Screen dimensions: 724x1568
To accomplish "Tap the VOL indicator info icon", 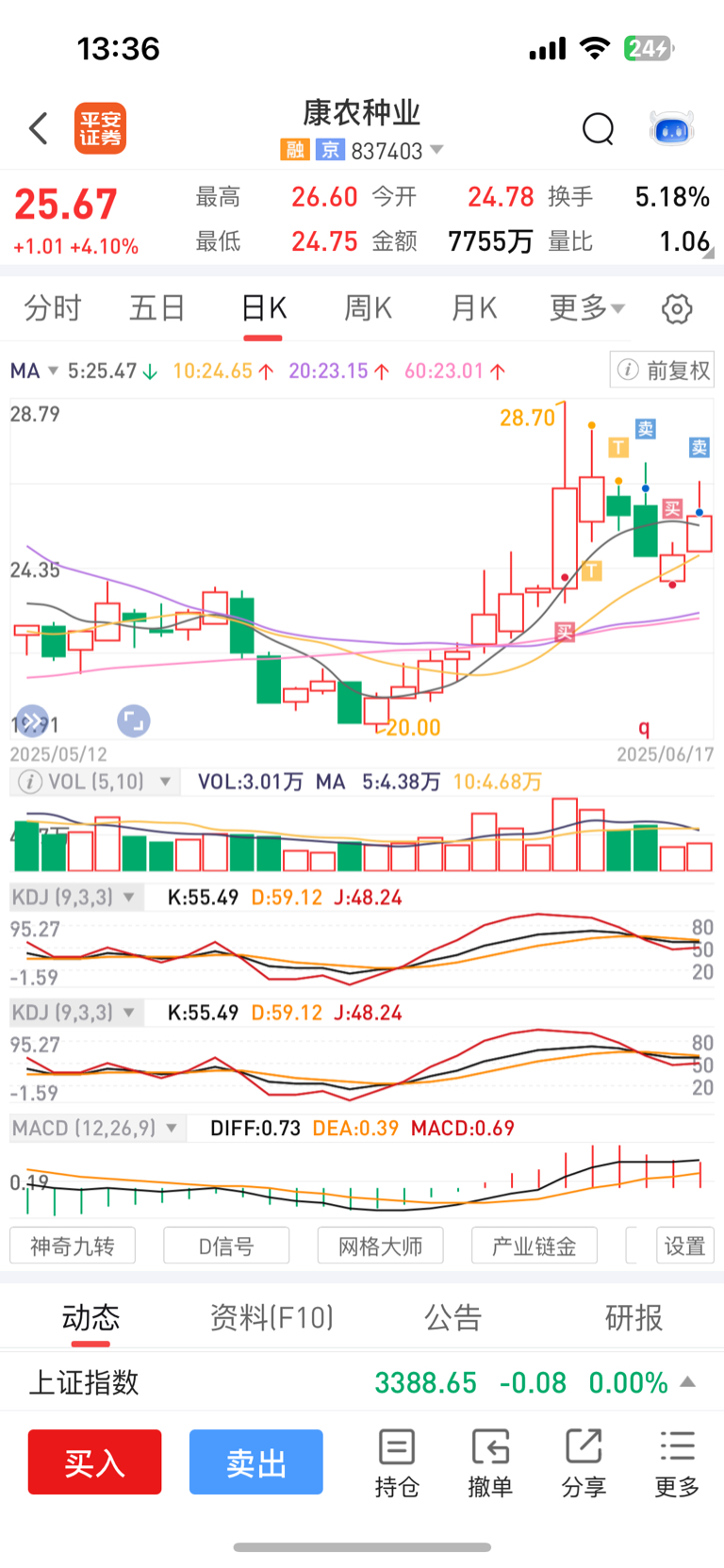I will click(30, 782).
